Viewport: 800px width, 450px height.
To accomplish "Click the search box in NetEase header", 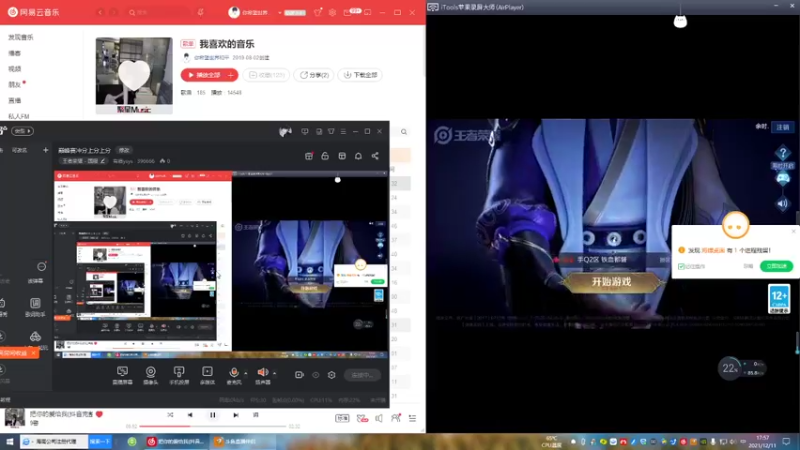I will [158, 12].
